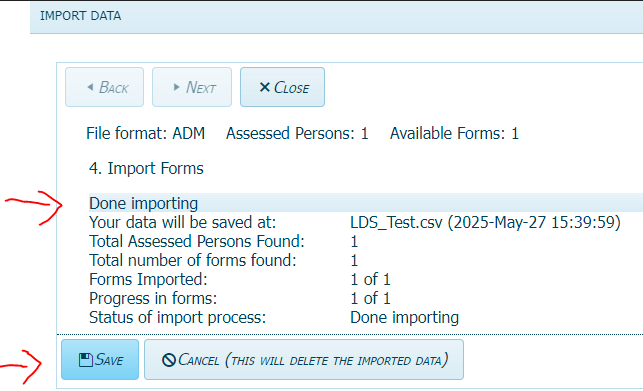Go to the Next step
643x391 pixels.
click(x=192, y=87)
